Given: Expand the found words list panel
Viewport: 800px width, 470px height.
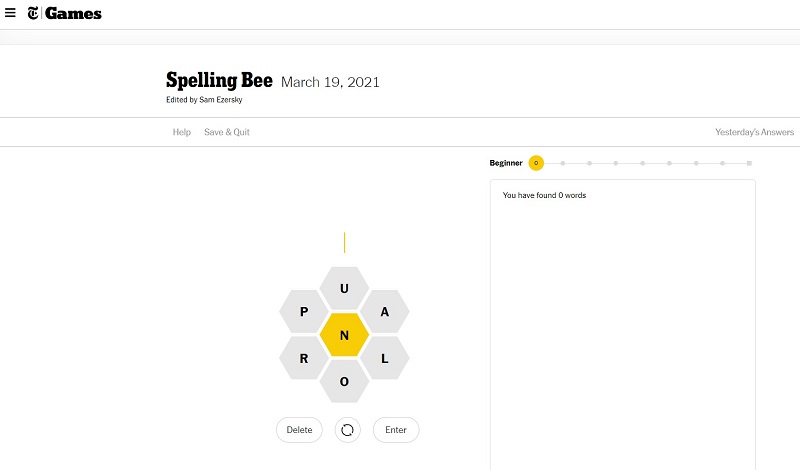Looking at the screenshot, I should pos(622,325).
